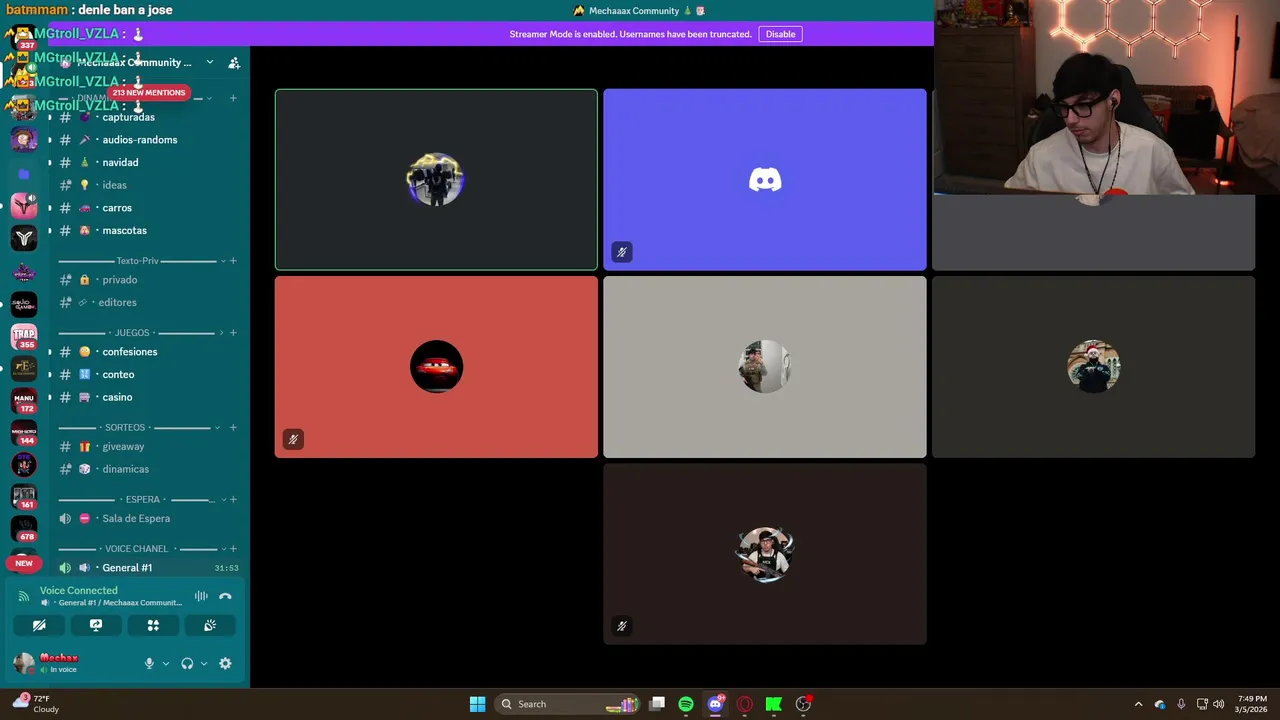Image resolution: width=1280 pixels, height=720 pixels.
Task: Mute the microphone
Action: (x=149, y=663)
